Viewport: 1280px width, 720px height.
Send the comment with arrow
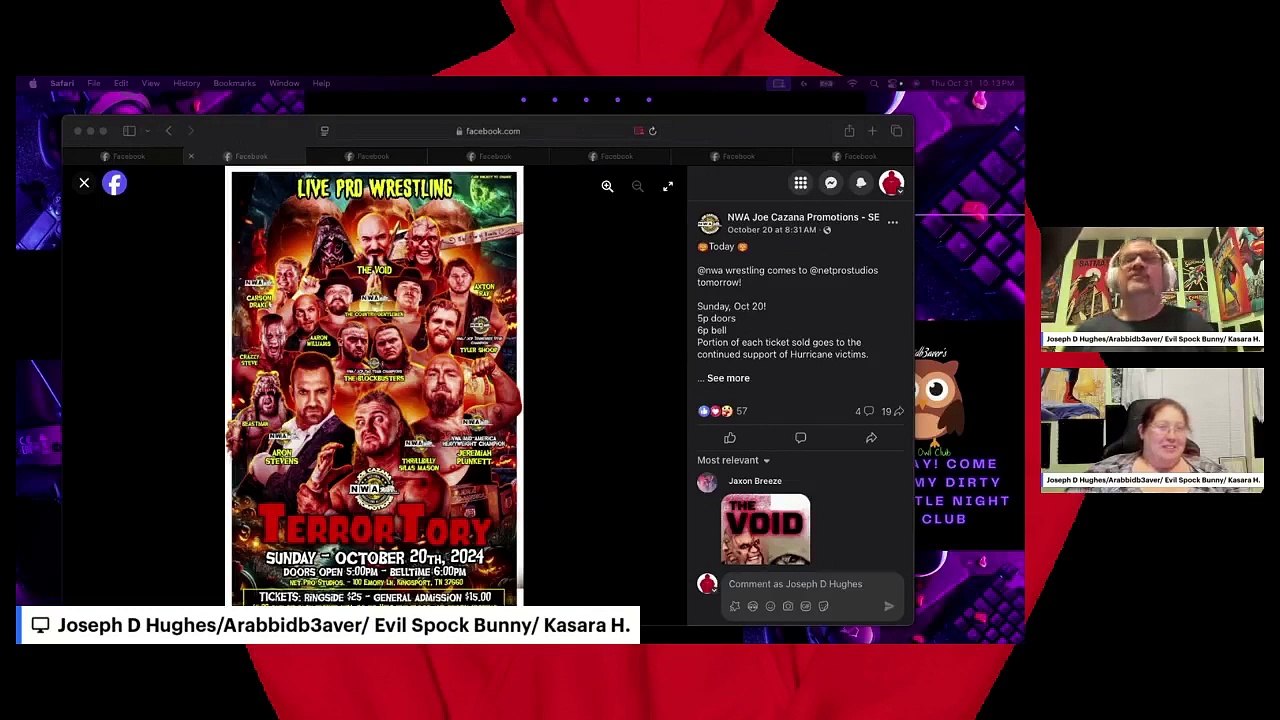(889, 606)
